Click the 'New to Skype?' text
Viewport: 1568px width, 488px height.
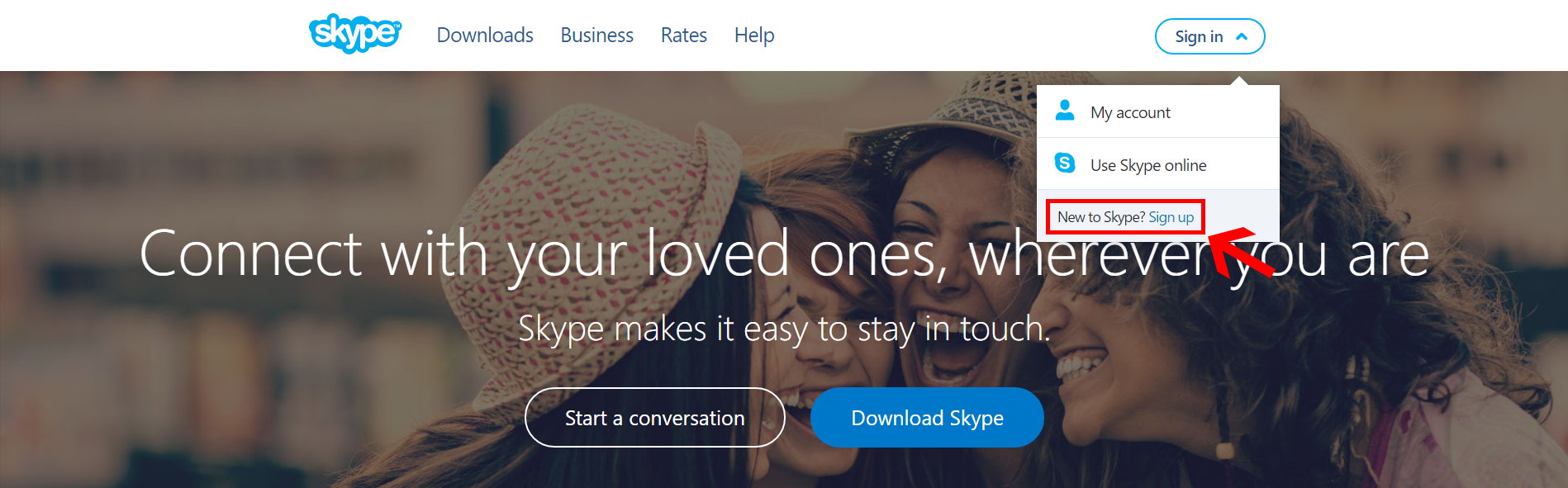click(1101, 217)
